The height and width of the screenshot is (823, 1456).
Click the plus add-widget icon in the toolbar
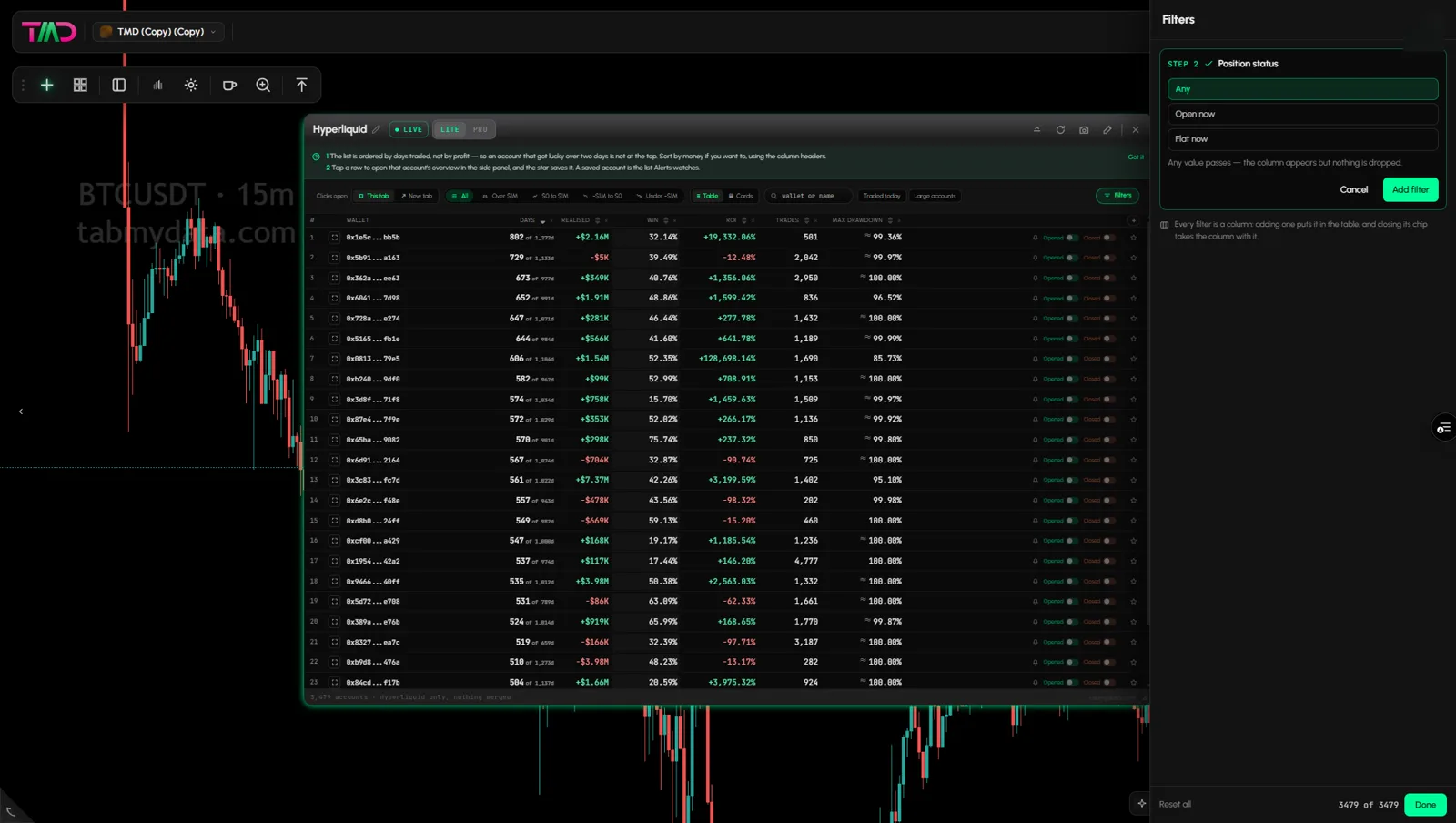click(47, 85)
